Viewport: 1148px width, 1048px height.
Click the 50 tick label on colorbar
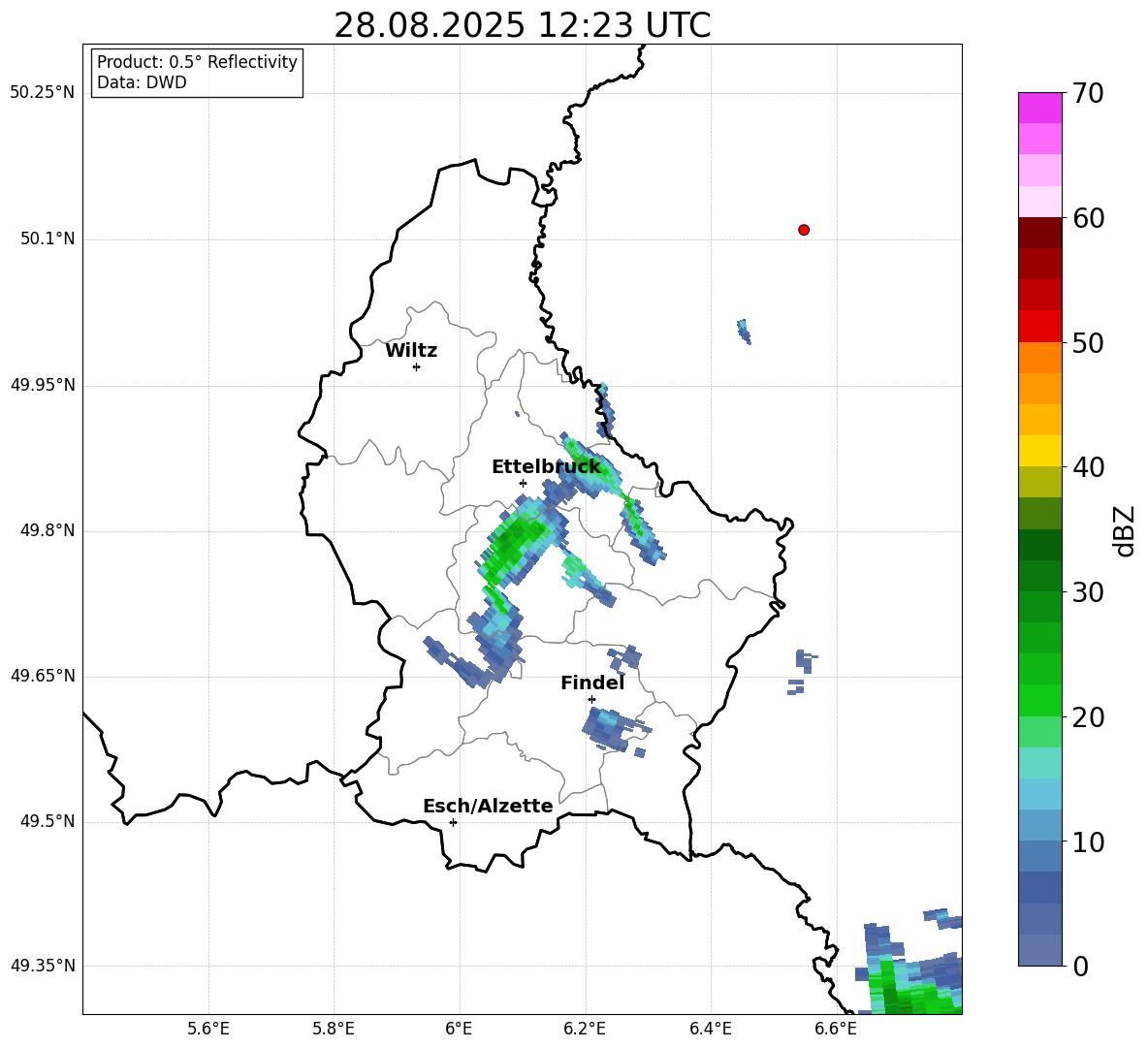pos(1088,342)
